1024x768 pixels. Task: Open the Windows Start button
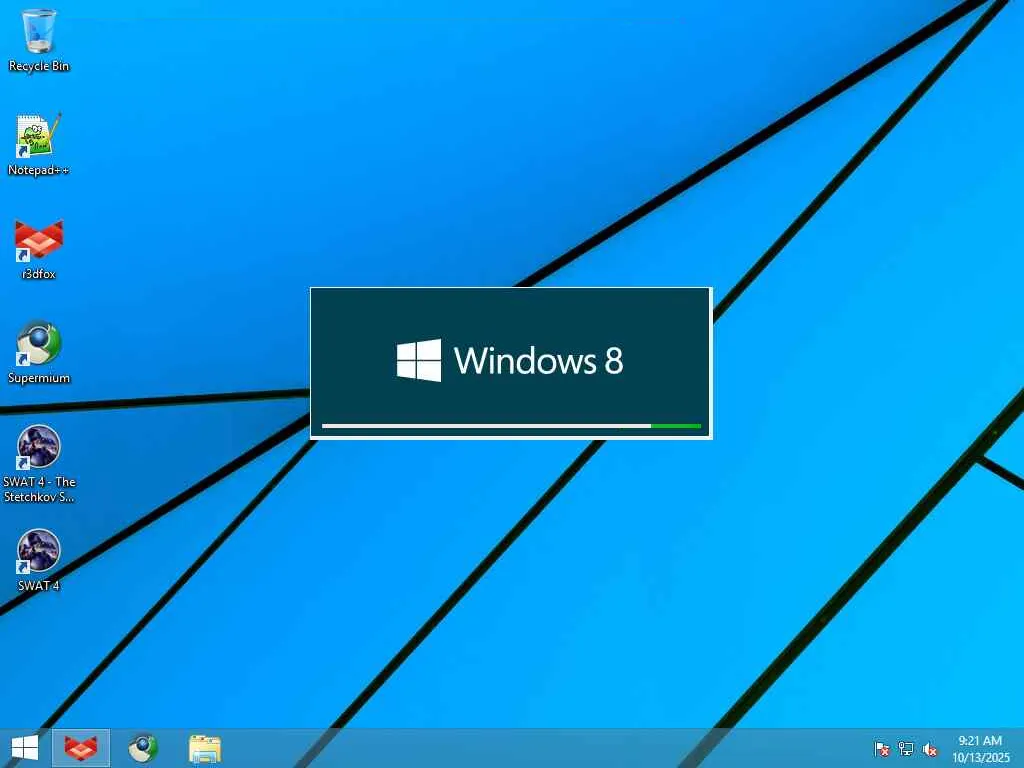click(x=25, y=748)
